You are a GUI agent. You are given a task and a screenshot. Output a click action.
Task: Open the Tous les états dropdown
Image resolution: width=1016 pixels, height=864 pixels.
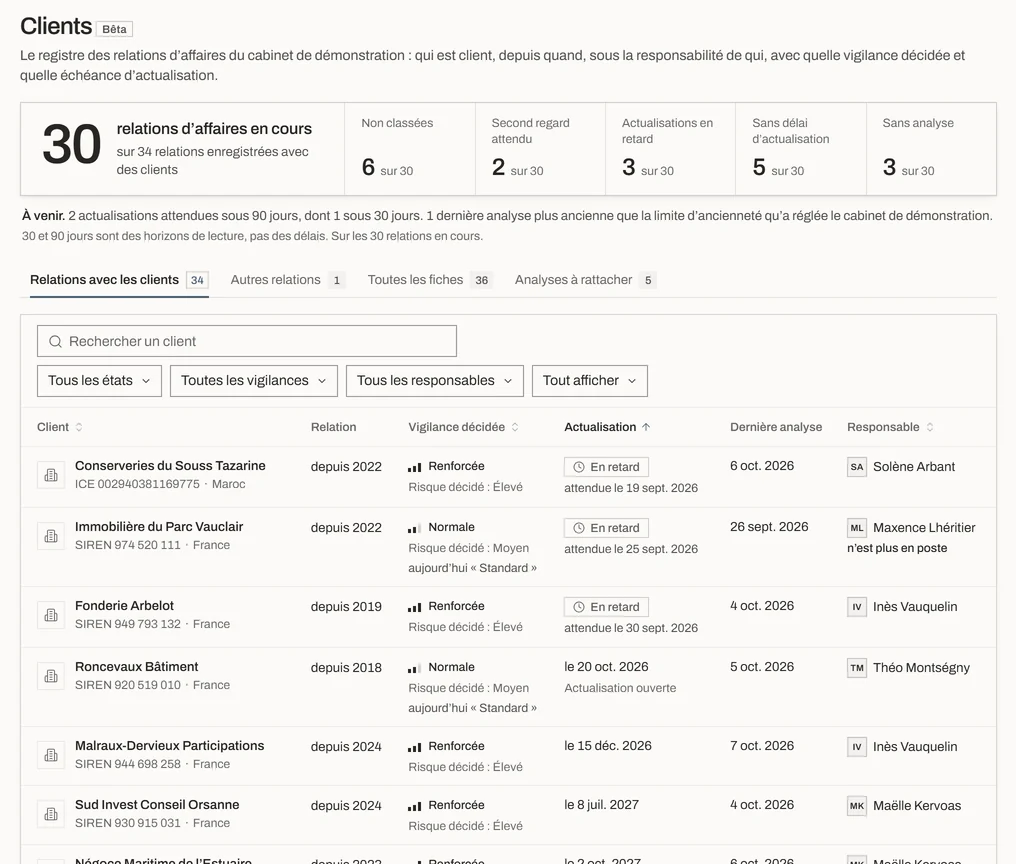99,380
